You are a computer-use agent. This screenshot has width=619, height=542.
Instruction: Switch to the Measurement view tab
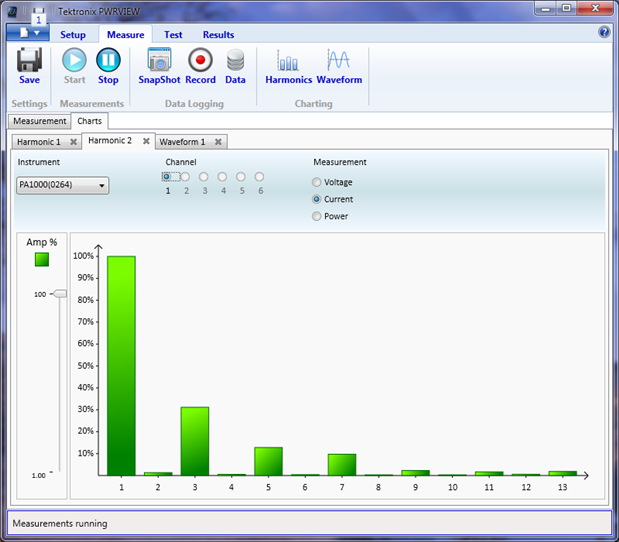[x=40, y=121]
